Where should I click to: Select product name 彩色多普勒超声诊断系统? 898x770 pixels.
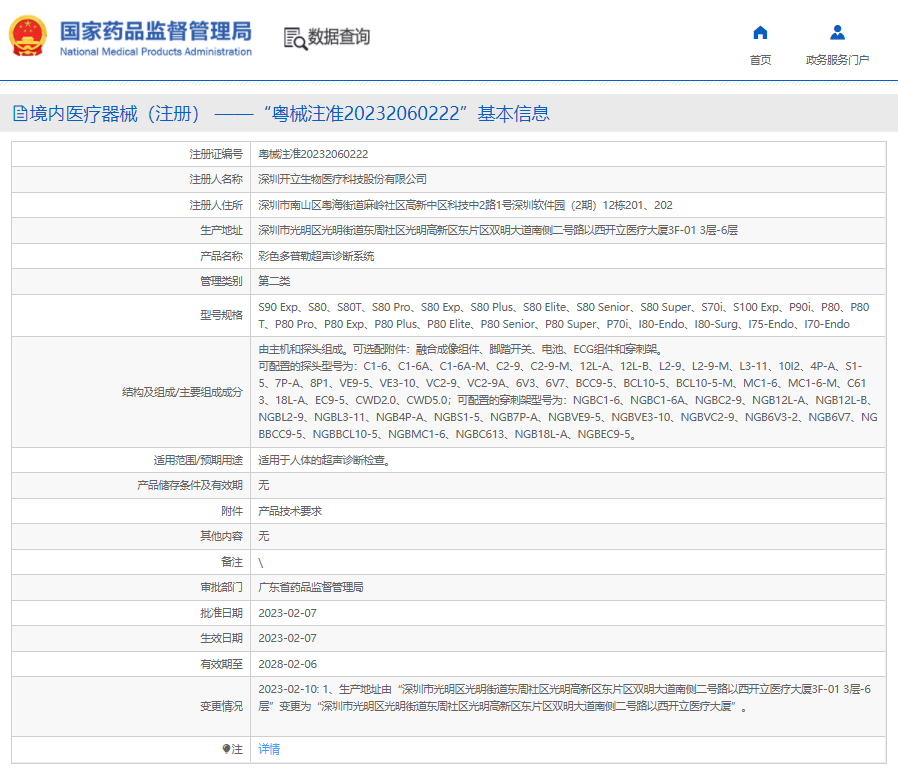coord(316,256)
